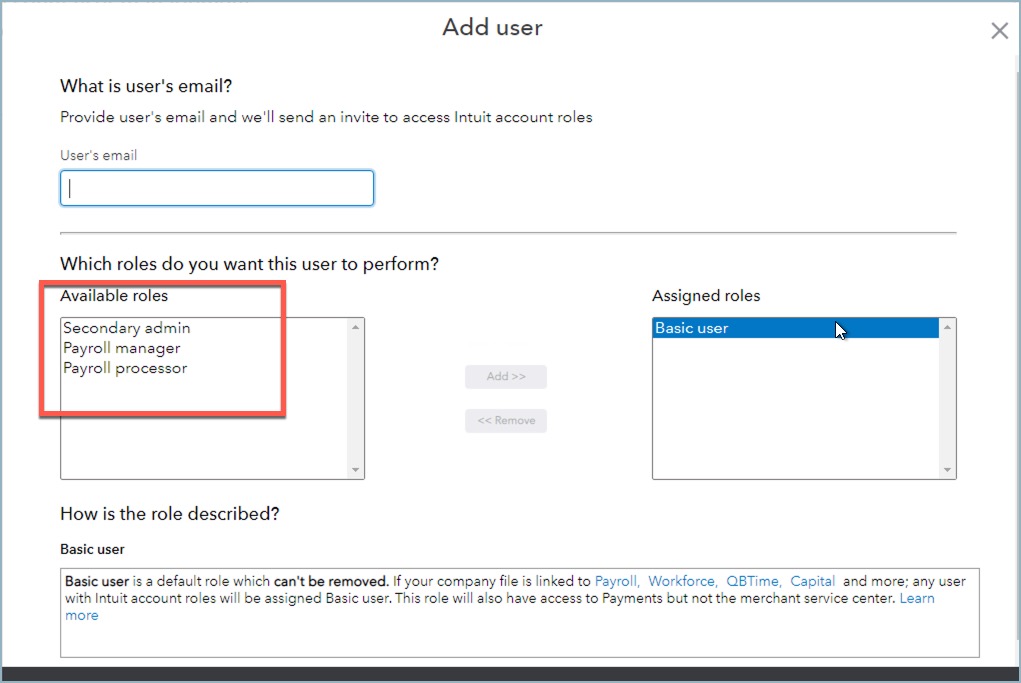Open the QBTime link
The width and height of the screenshot is (1021, 683).
[x=751, y=581]
